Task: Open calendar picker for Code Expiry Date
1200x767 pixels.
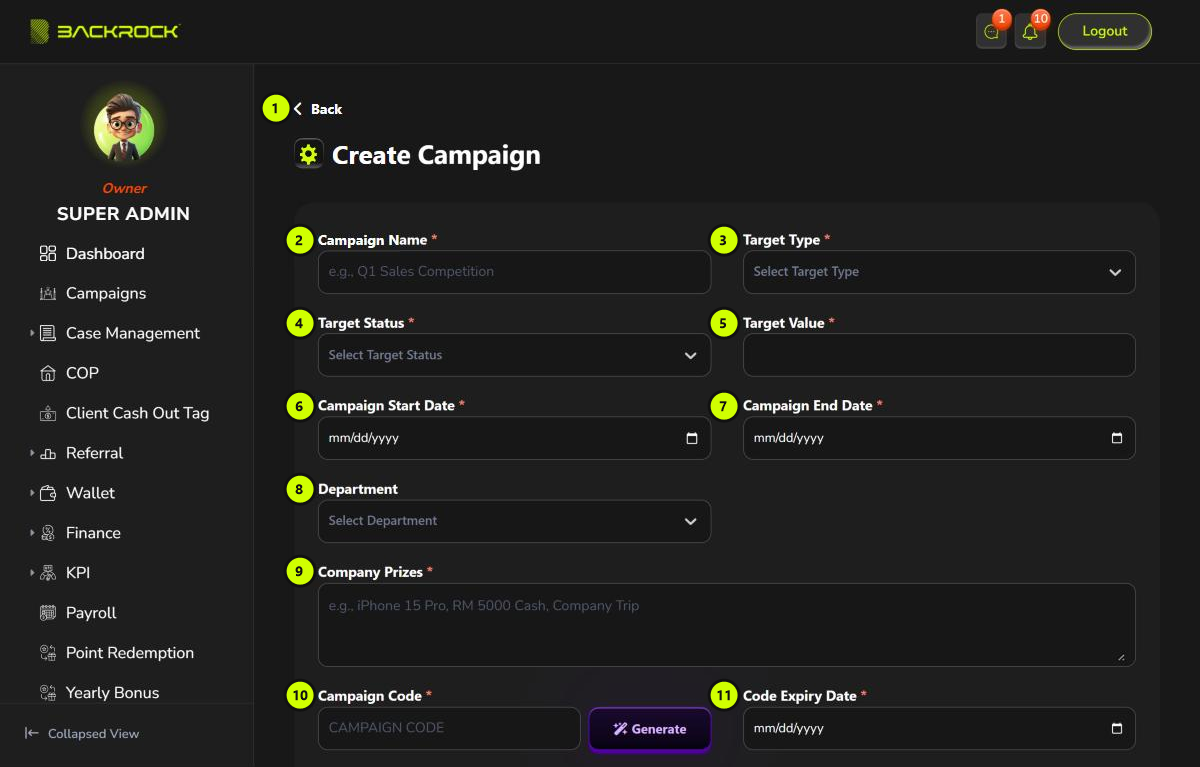Action: [x=1117, y=728]
